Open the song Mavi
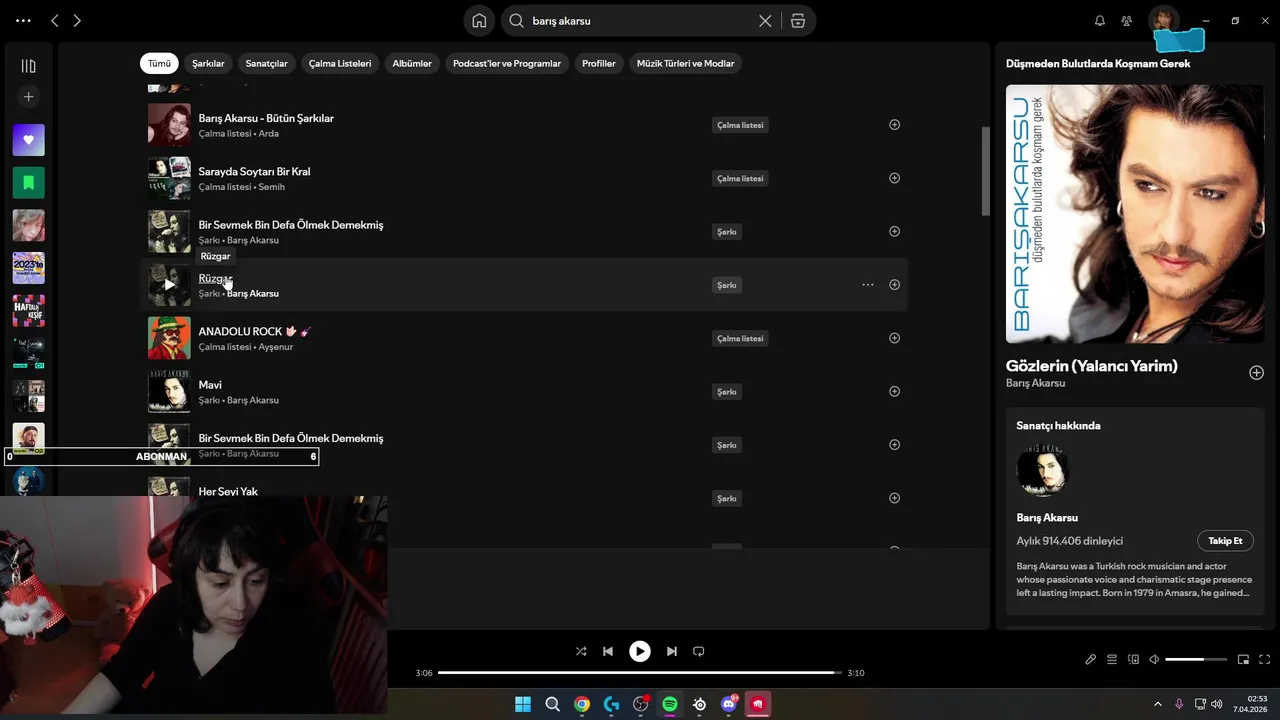 [x=210, y=385]
